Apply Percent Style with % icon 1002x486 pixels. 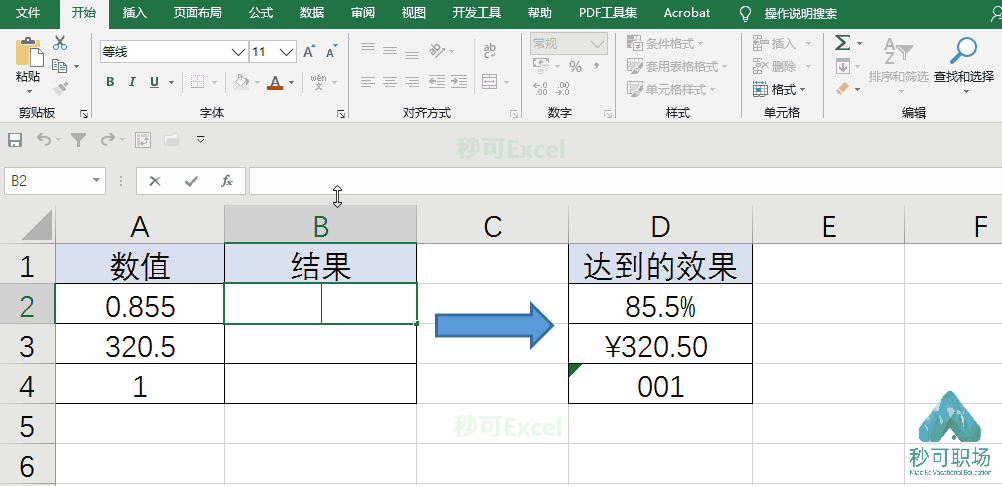576,66
